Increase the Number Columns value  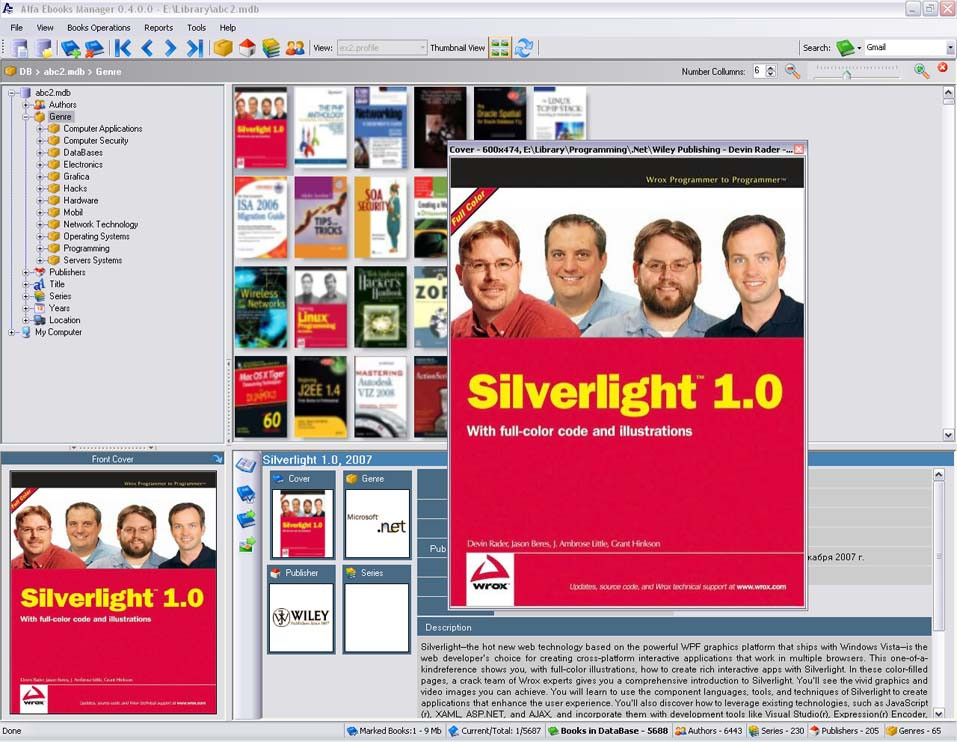click(x=771, y=68)
